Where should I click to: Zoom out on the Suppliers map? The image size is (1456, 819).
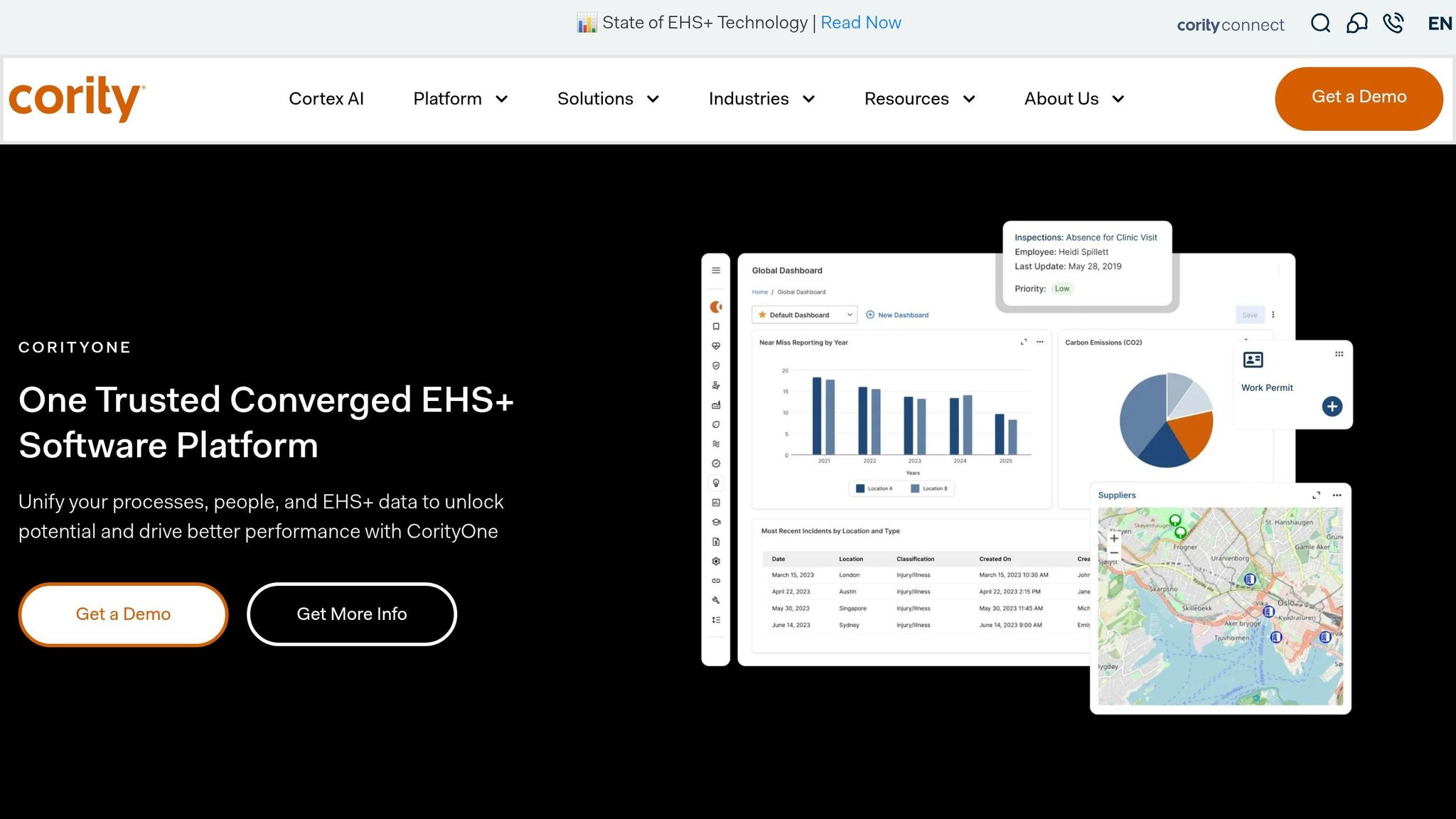pyautogui.click(x=1114, y=552)
